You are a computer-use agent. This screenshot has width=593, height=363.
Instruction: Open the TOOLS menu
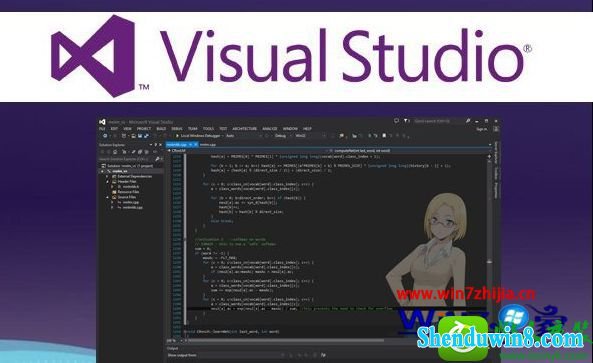pos(208,129)
